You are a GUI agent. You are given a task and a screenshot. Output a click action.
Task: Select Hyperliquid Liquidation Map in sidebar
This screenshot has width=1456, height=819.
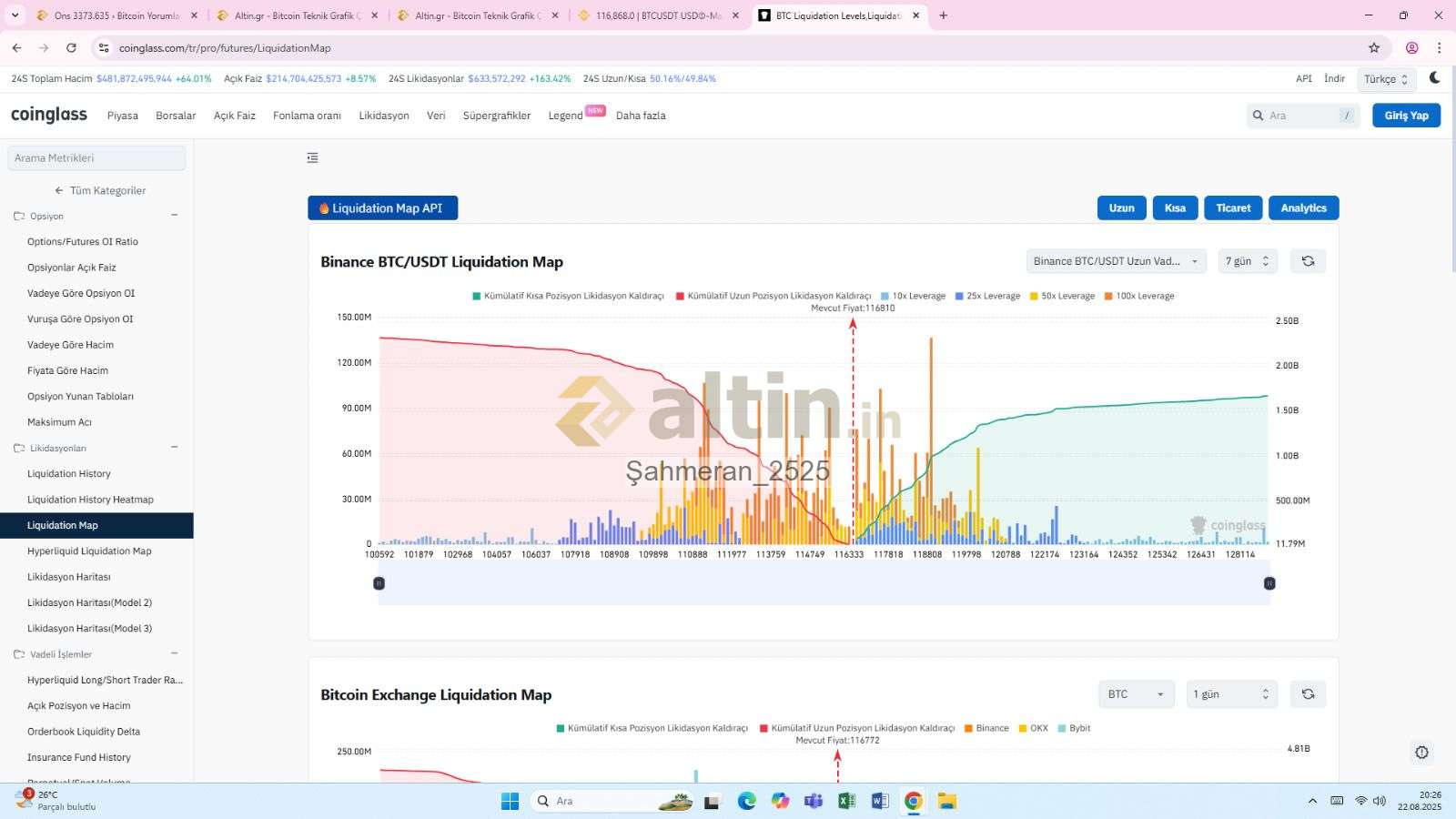point(89,551)
